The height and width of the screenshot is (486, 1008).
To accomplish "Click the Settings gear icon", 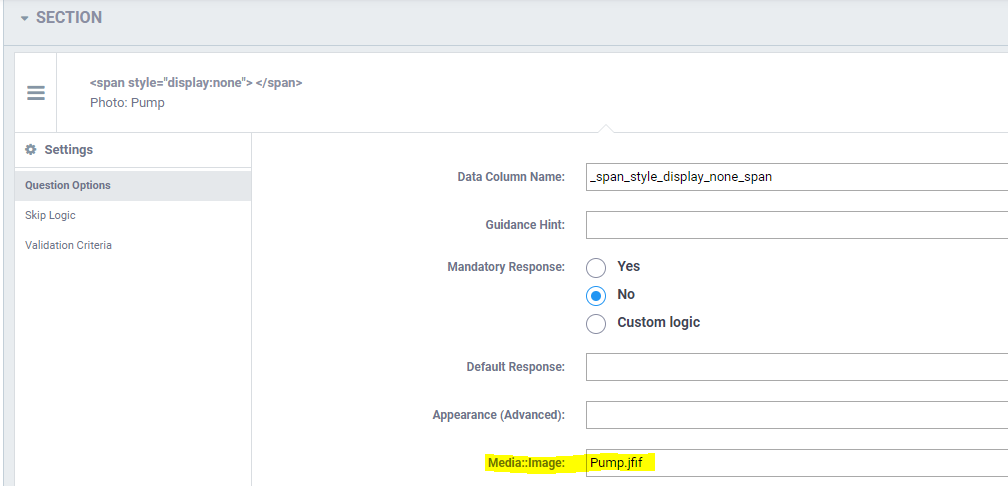I will coord(31,150).
